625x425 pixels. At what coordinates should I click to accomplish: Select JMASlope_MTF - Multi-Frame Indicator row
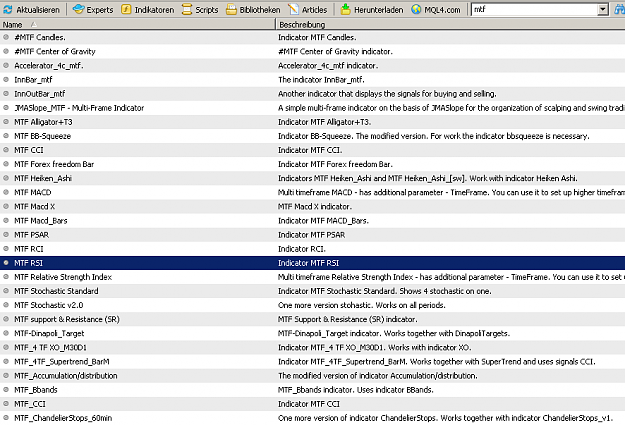click(312, 108)
